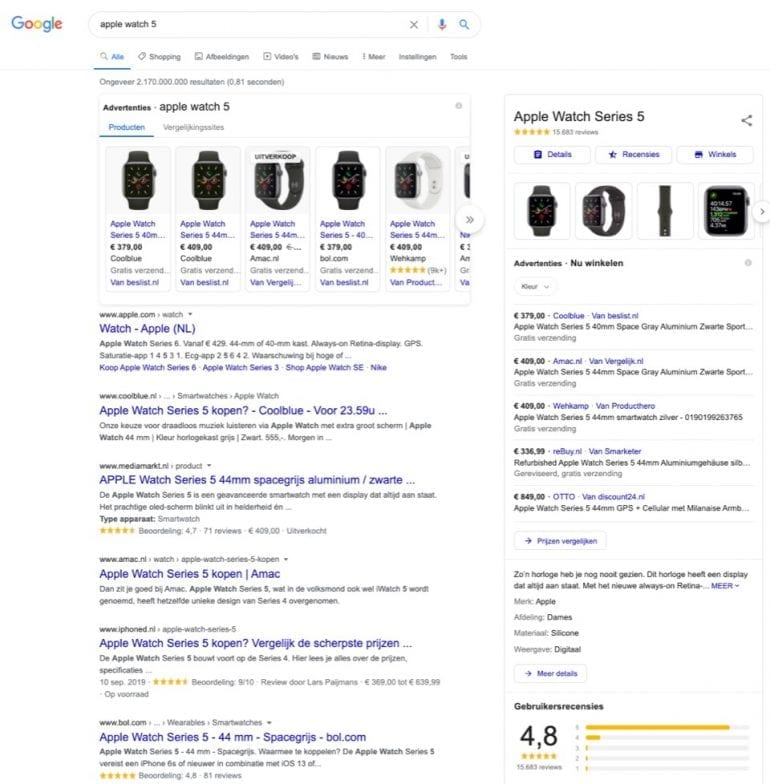Expand the Kleur filter dropdown

click(x=535, y=286)
